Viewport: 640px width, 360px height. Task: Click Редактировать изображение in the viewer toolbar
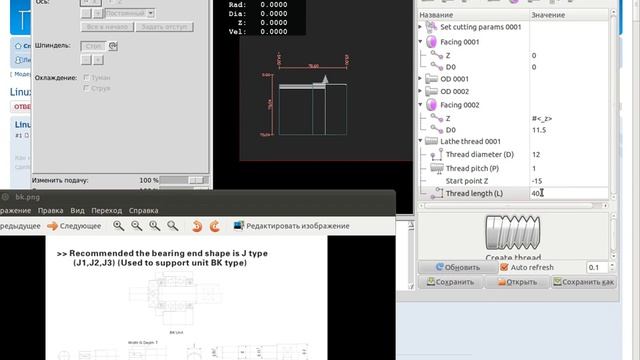point(292,226)
